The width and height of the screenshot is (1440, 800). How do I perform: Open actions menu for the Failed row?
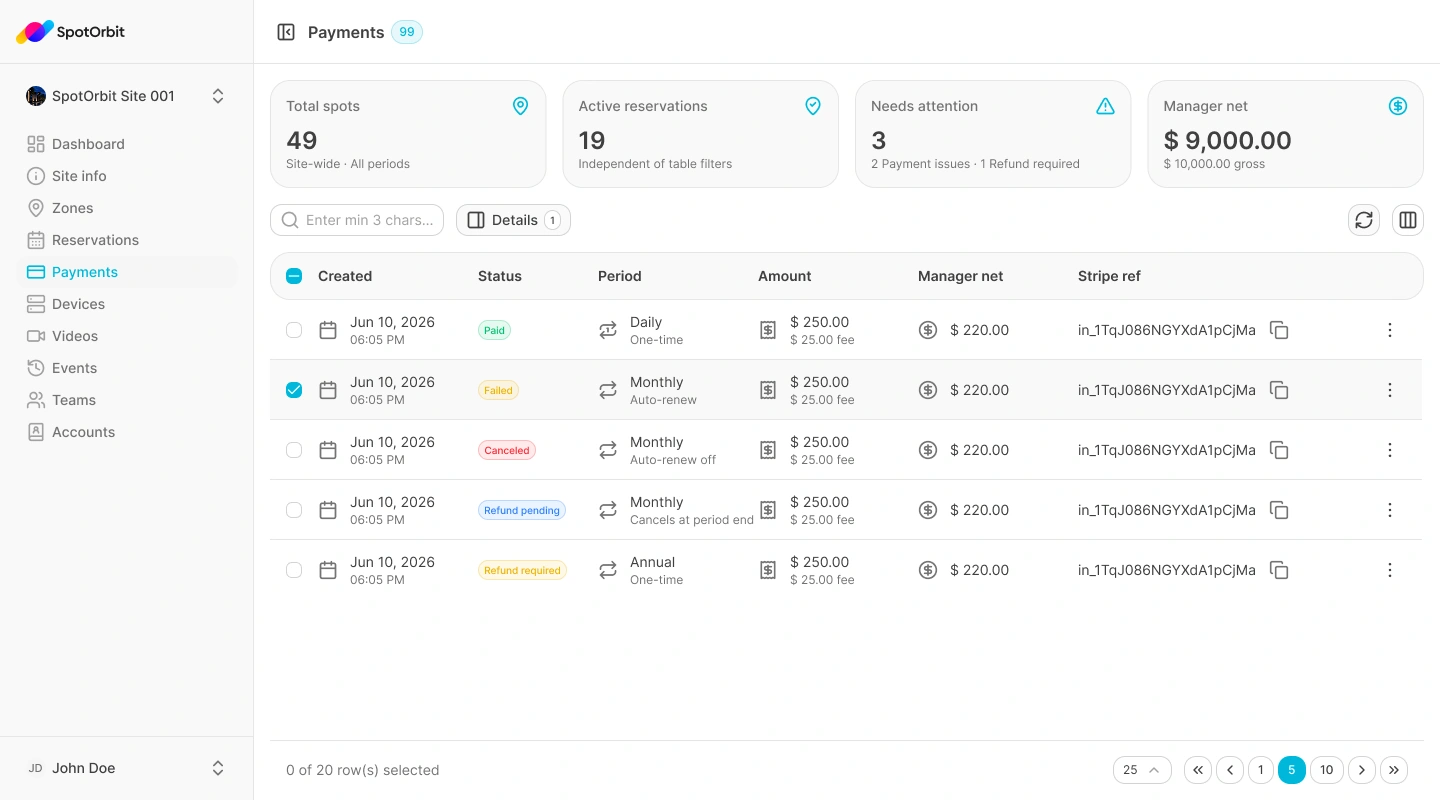click(1390, 390)
